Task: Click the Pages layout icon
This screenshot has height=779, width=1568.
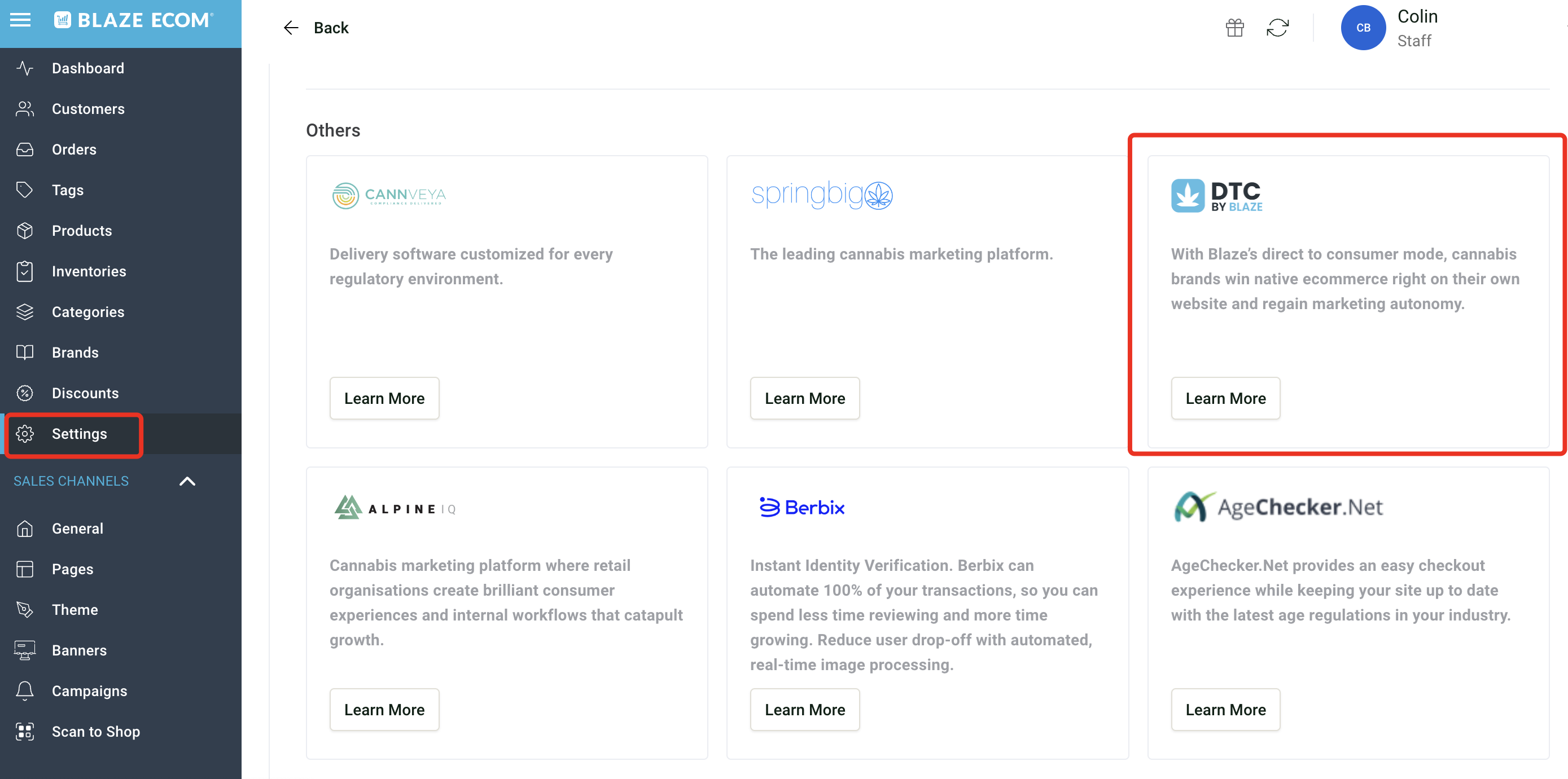Action: pyautogui.click(x=24, y=569)
